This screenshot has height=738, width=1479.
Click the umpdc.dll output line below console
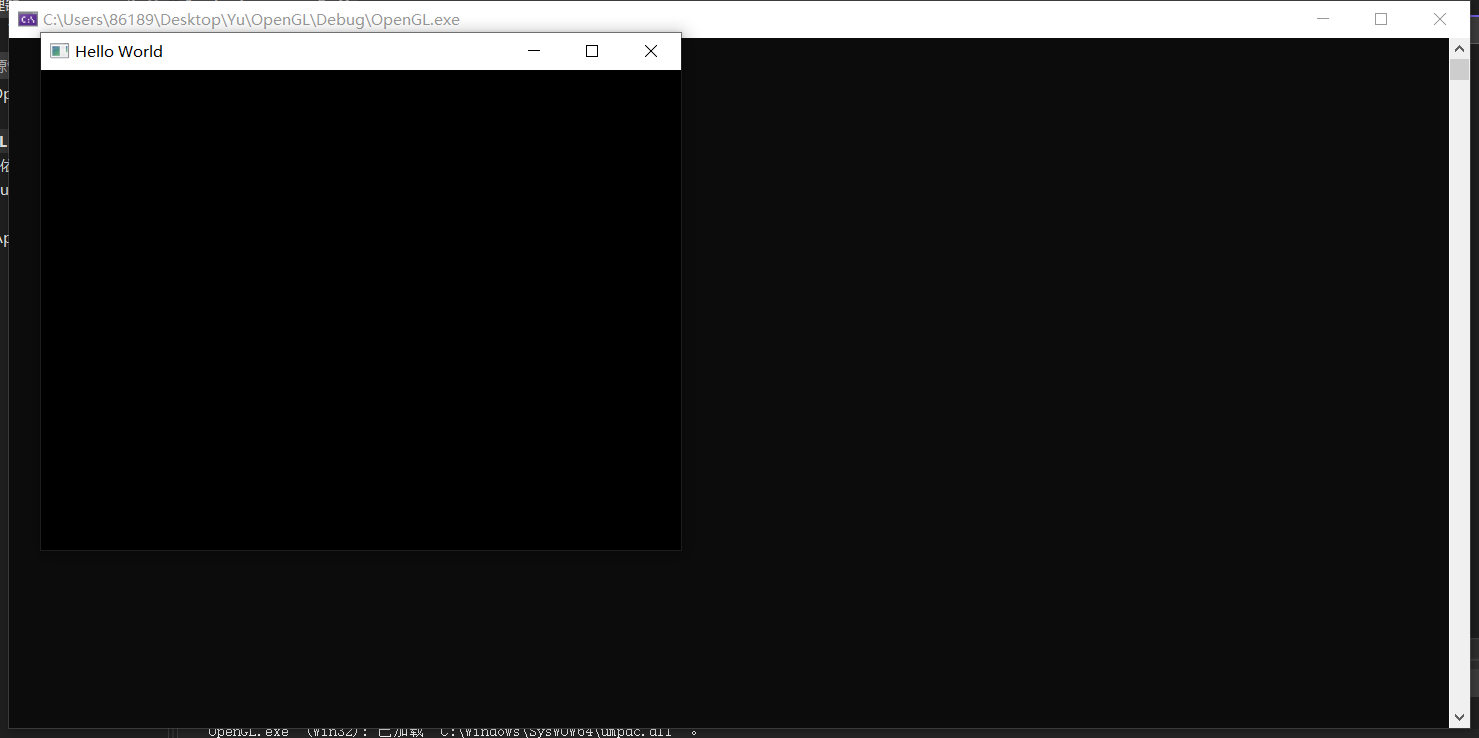450,732
